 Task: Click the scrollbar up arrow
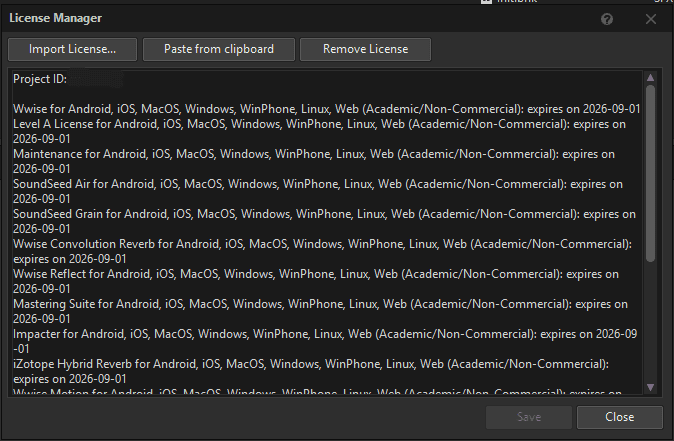(x=650, y=78)
